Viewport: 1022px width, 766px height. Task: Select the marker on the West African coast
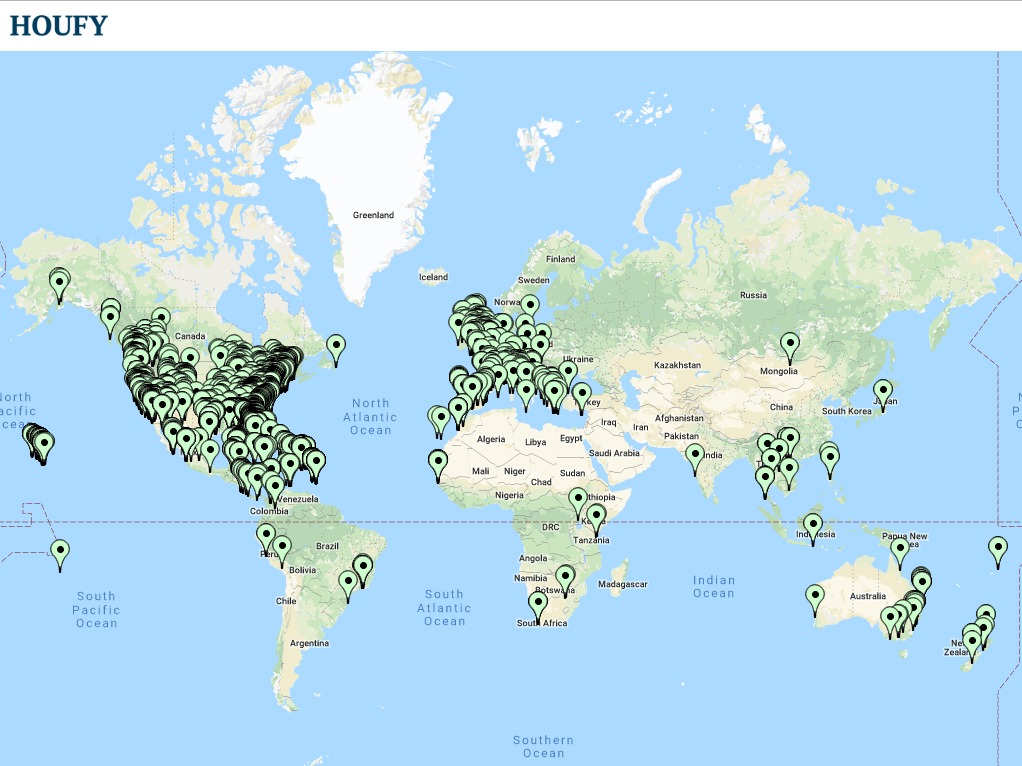tap(438, 463)
